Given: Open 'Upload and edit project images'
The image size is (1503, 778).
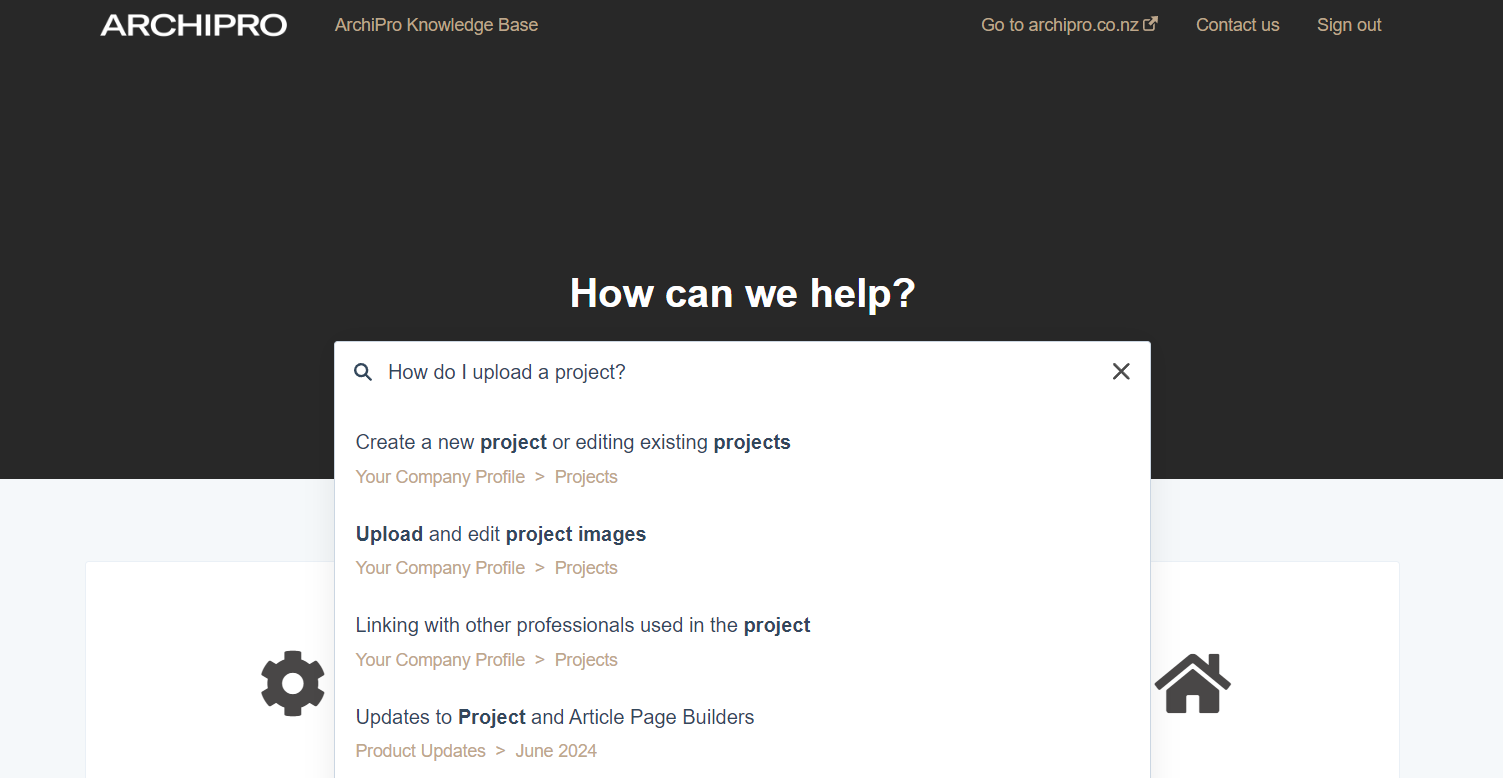Looking at the screenshot, I should pos(500,534).
